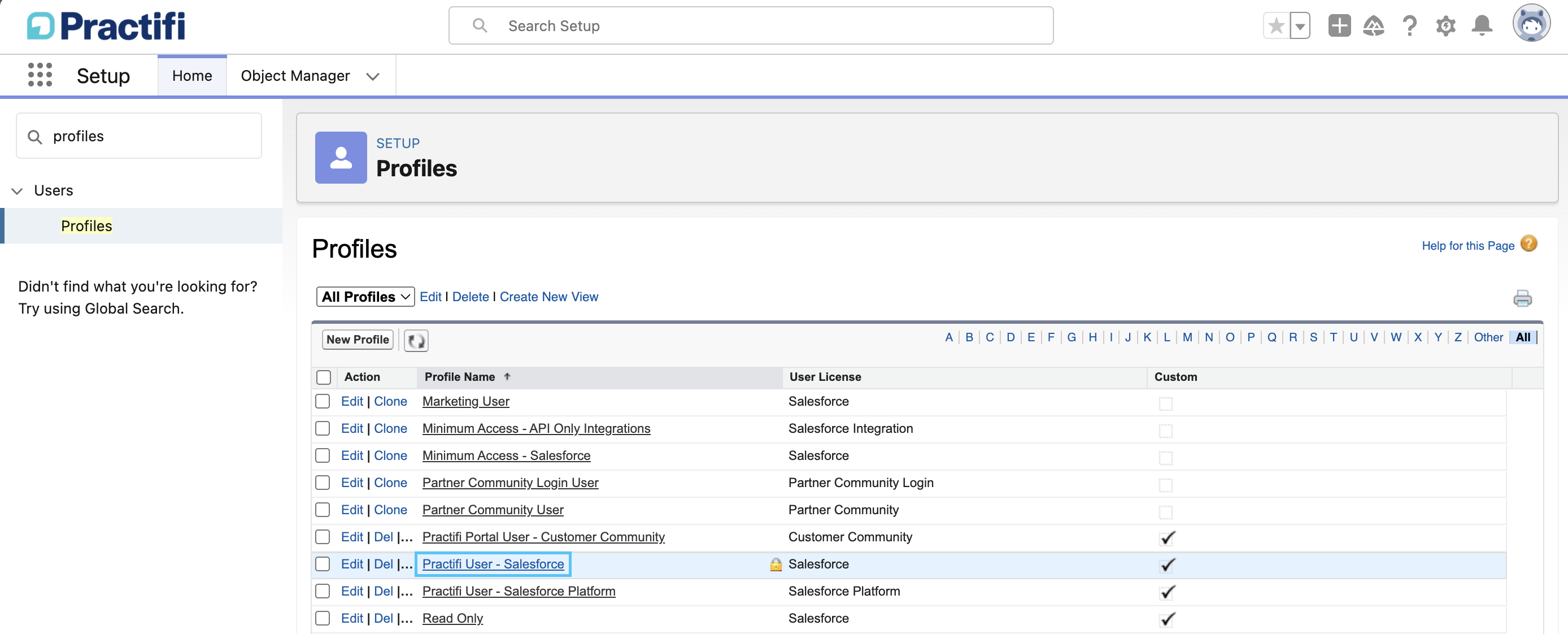The image size is (1568, 634).
Task: Open the global actions plus icon
Action: [1339, 25]
